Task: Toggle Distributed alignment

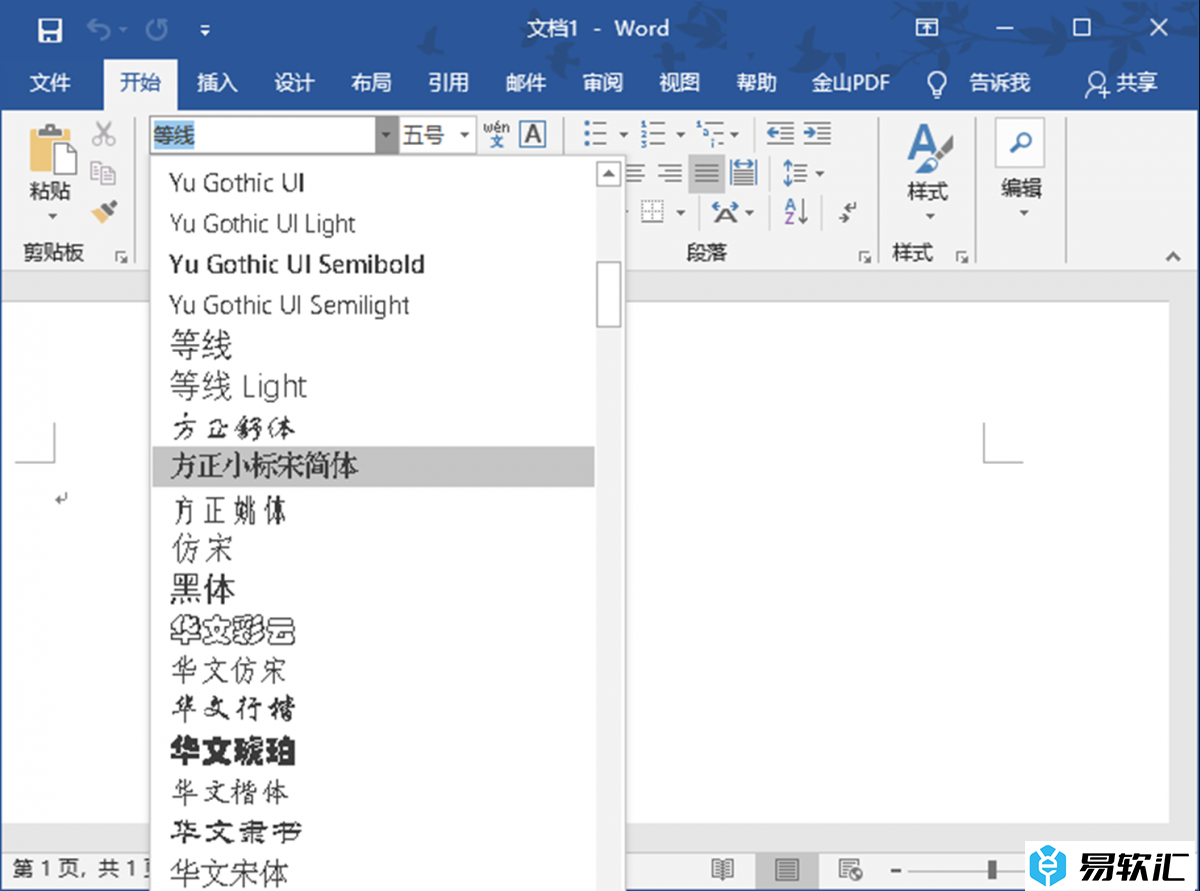Action: [743, 173]
